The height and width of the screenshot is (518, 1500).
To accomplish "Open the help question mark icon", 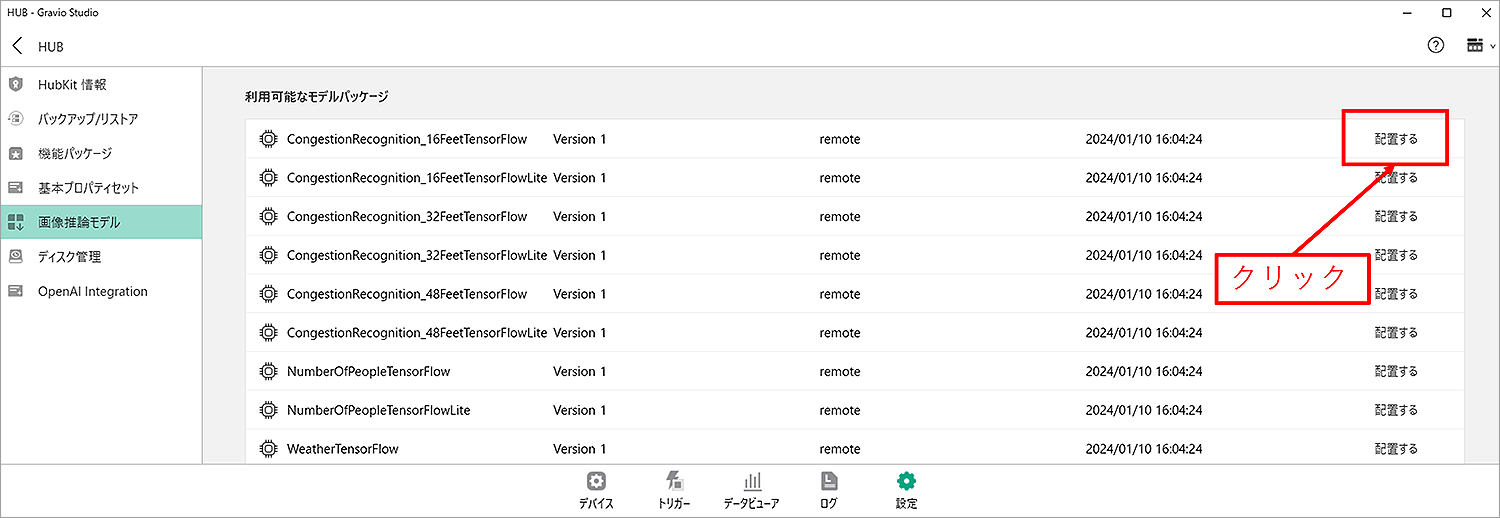I will coord(1436,45).
